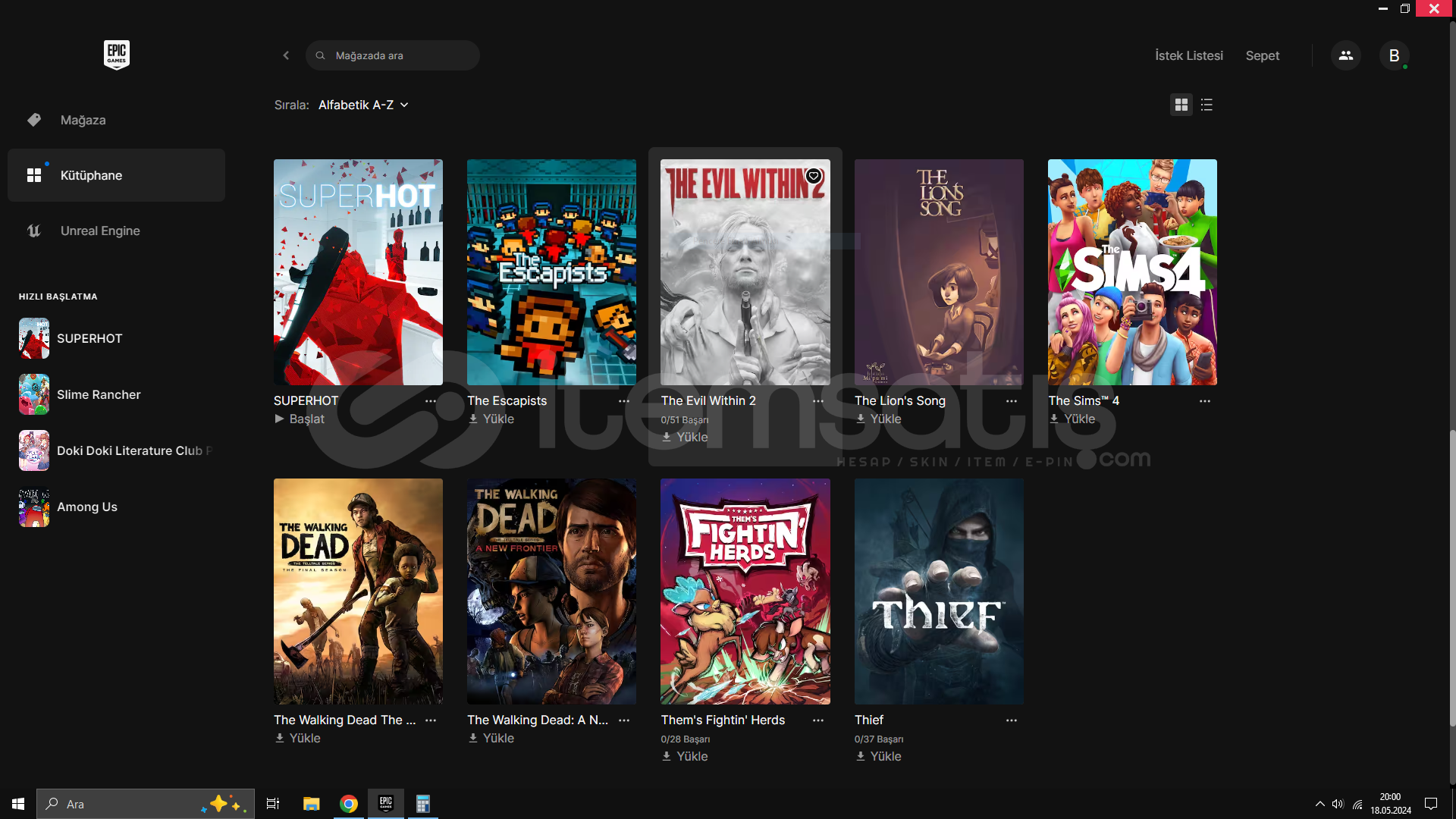Click Yükle under The Evil Within 2
Image resolution: width=1456 pixels, height=819 pixels.
coord(685,437)
